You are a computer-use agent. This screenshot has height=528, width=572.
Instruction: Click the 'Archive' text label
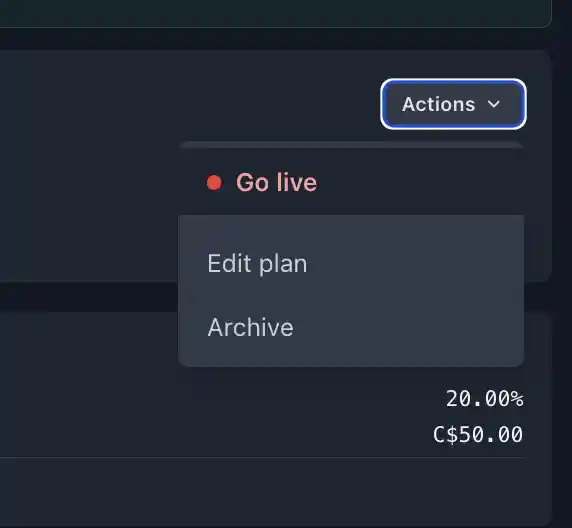251,327
